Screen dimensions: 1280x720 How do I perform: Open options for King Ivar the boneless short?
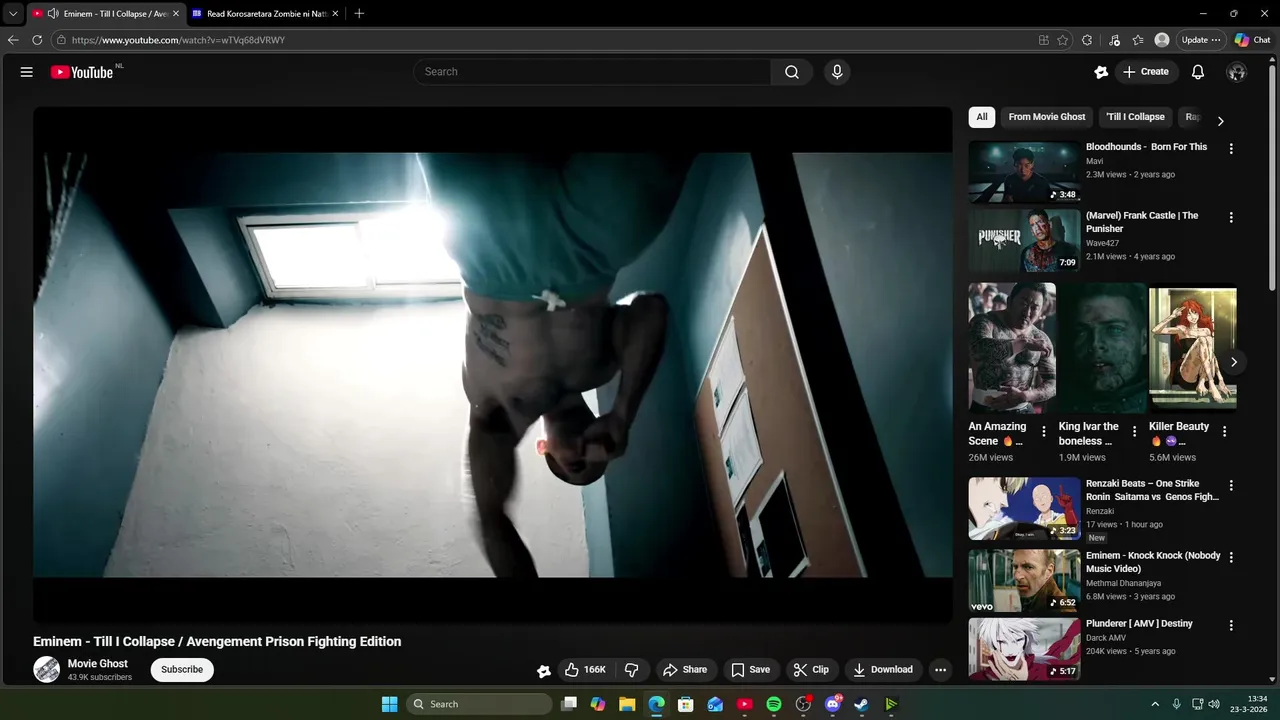click(x=1134, y=432)
